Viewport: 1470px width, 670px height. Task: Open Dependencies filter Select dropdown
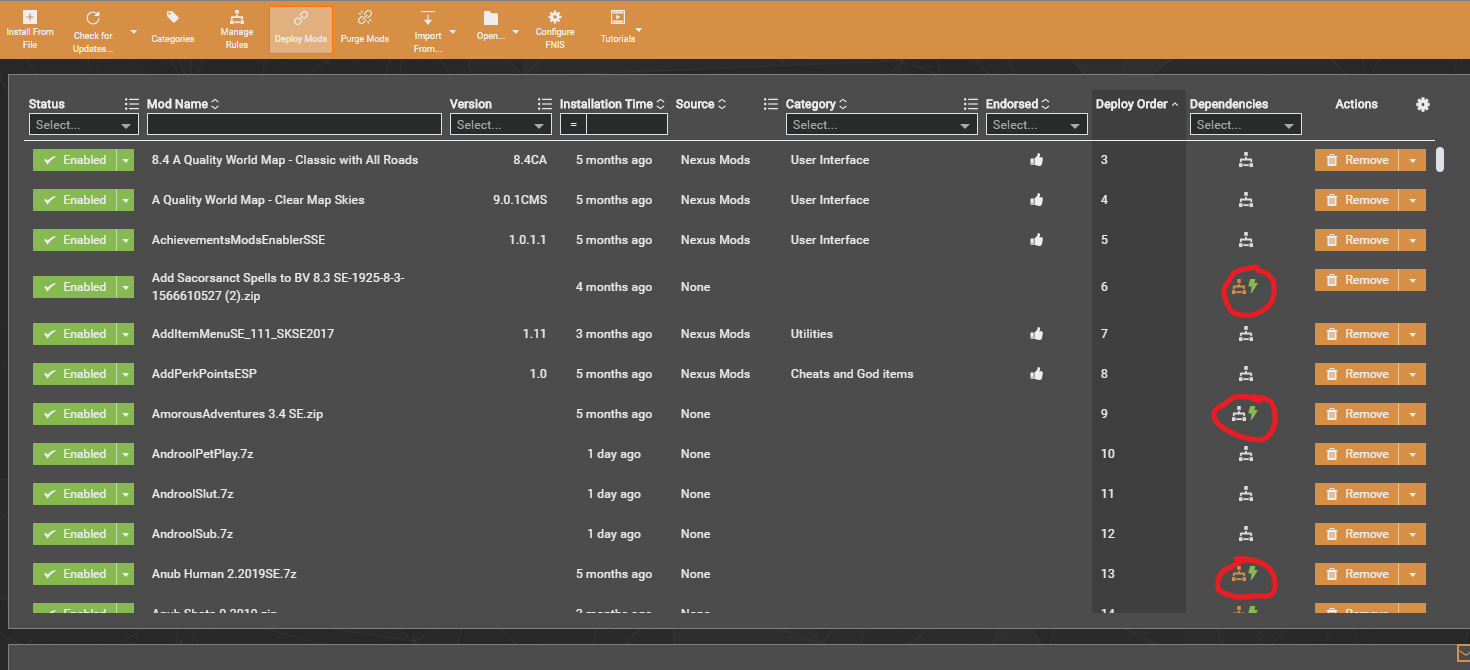click(x=1246, y=125)
